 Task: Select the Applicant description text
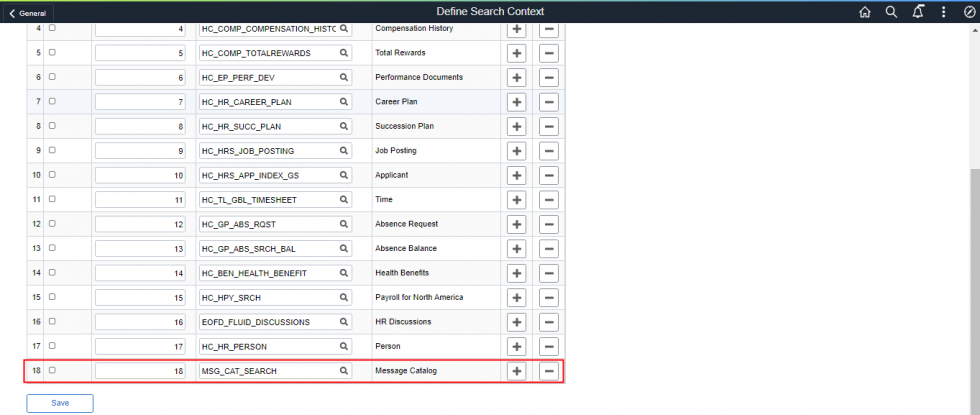coord(391,175)
